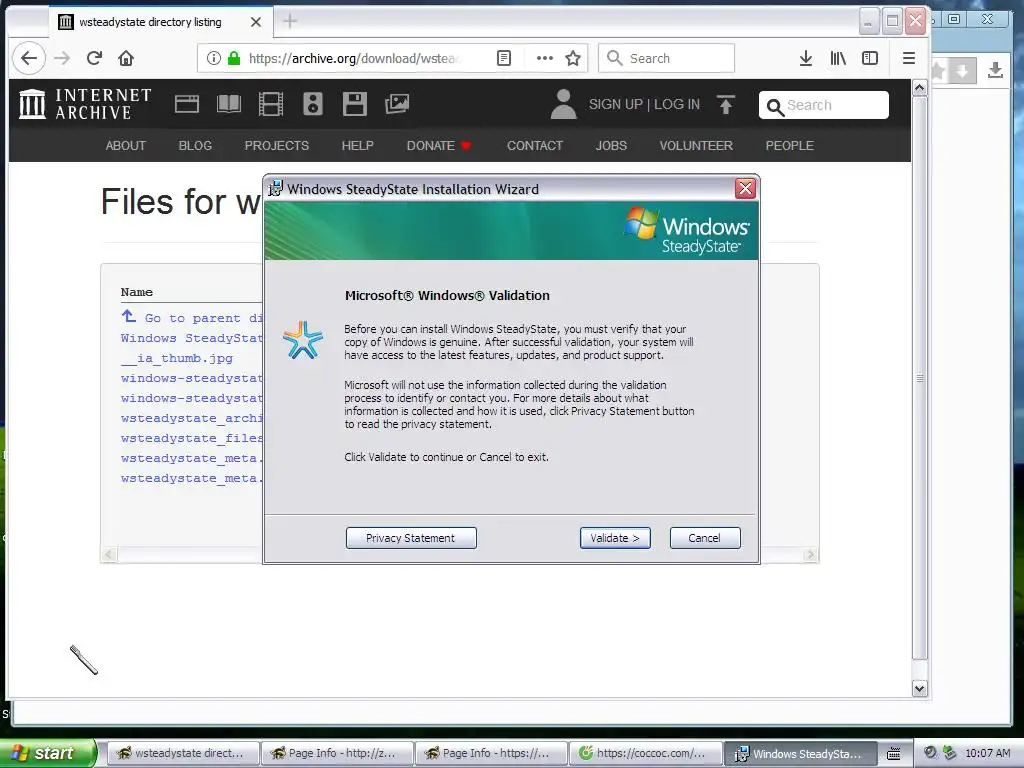
Task: Click the Validate button in wizard
Action: (x=615, y=538)
